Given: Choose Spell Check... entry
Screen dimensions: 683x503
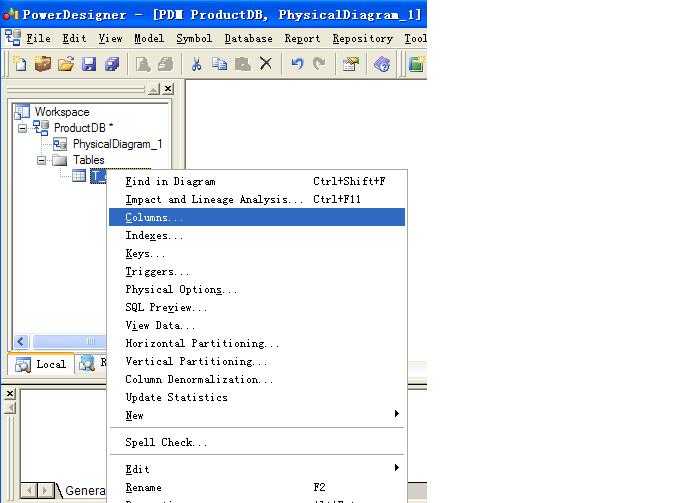Looking at the screenshot, I should [x=257, y=442].
